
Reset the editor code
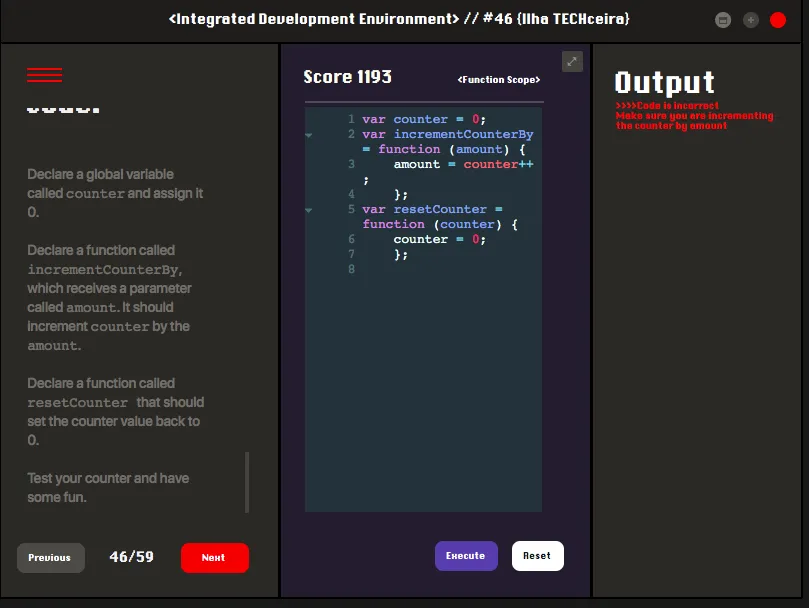(537, 556)
